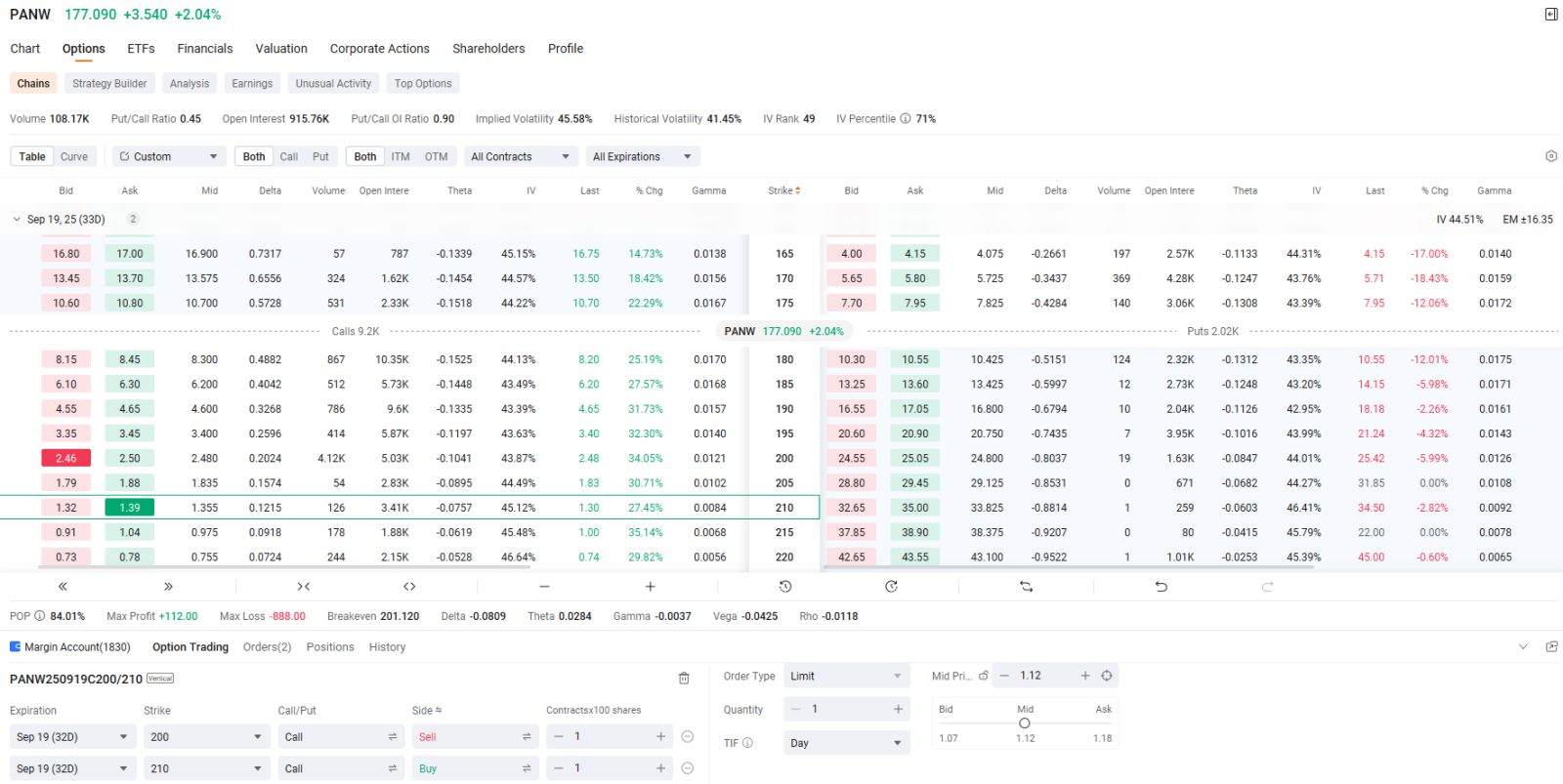1563x784 pixels.
Task: Click the highlighted 2.46 call bid
Action: pyautogui.click(x=66, y=458)
